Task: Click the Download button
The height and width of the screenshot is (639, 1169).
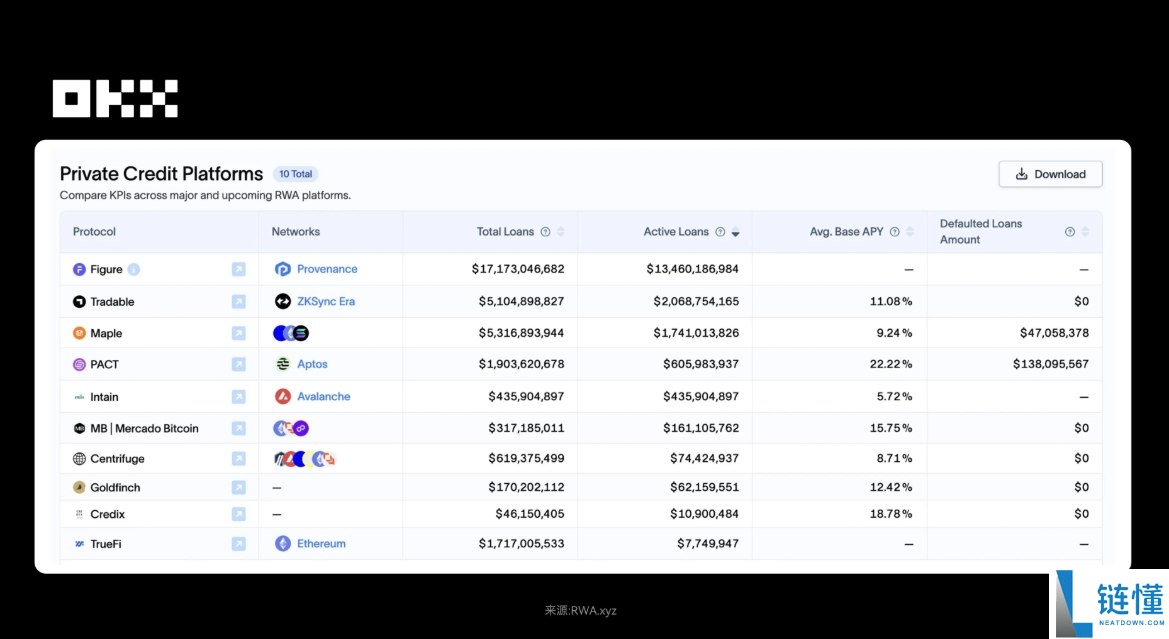Action: [x=1050, y=174]
